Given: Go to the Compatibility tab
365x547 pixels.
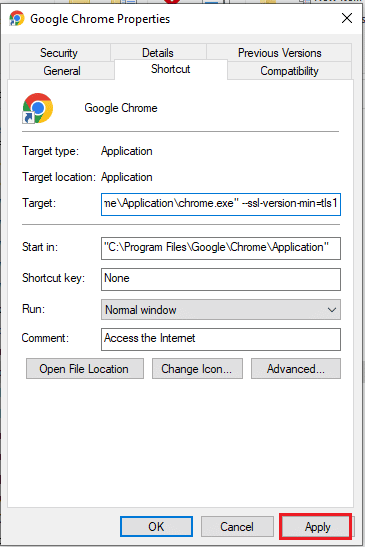Looking at the screenshot, I should 289,71.
